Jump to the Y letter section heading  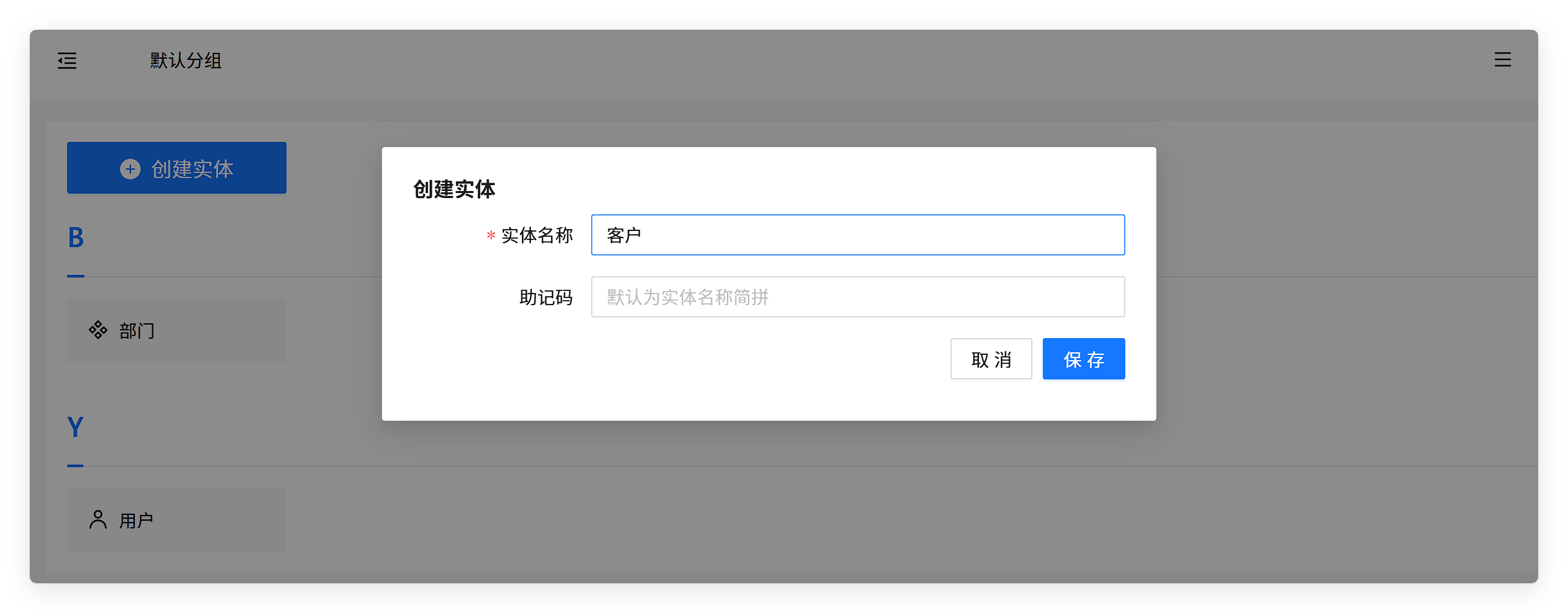(x=75, y=427)
